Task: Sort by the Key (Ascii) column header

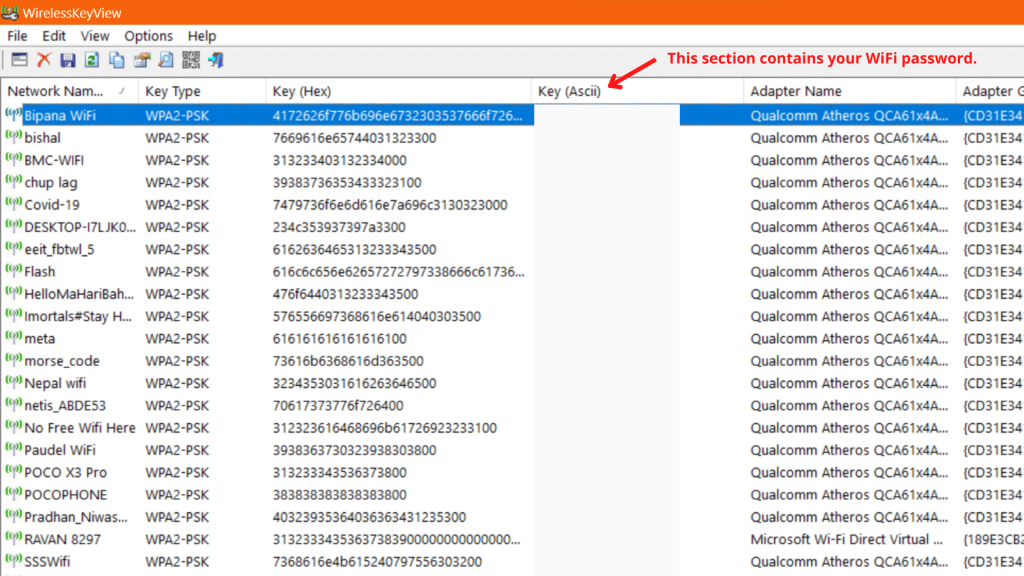Action: (x=637, y=91)
